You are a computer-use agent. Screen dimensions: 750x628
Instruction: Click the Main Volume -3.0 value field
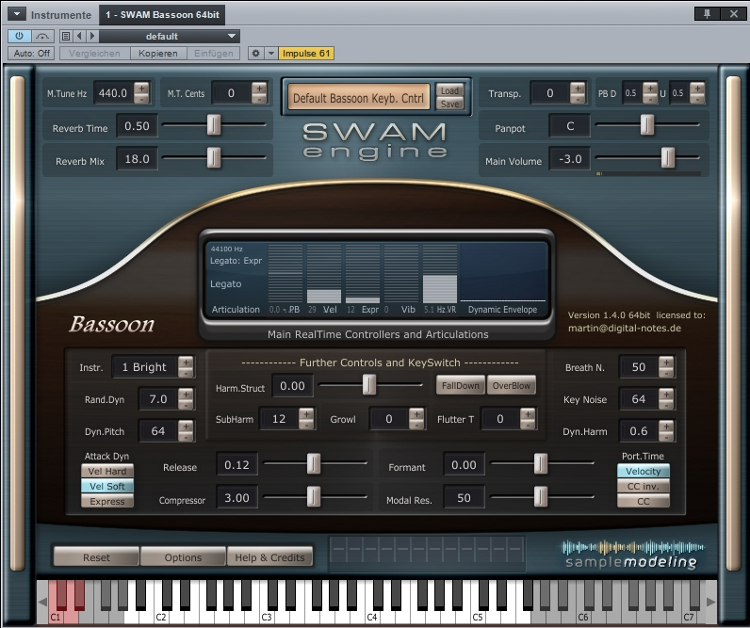(x=570, y=159)
